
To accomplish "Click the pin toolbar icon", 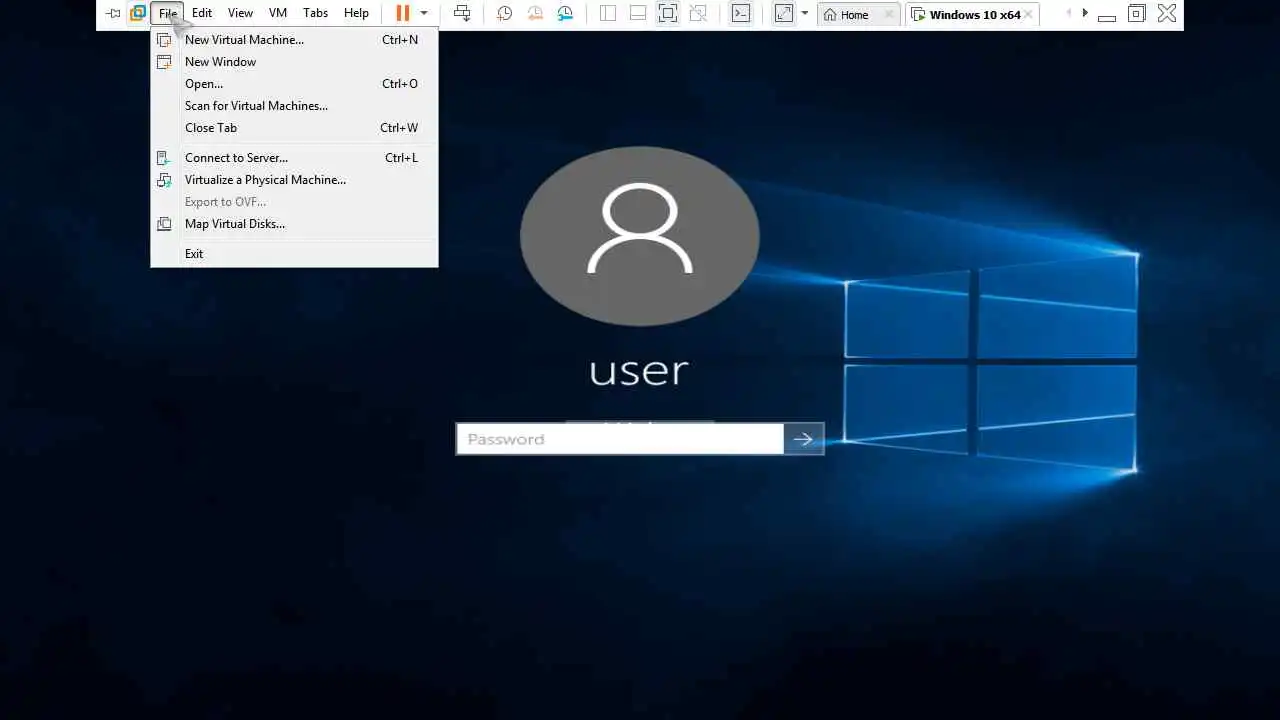I will tap(113, 14).
